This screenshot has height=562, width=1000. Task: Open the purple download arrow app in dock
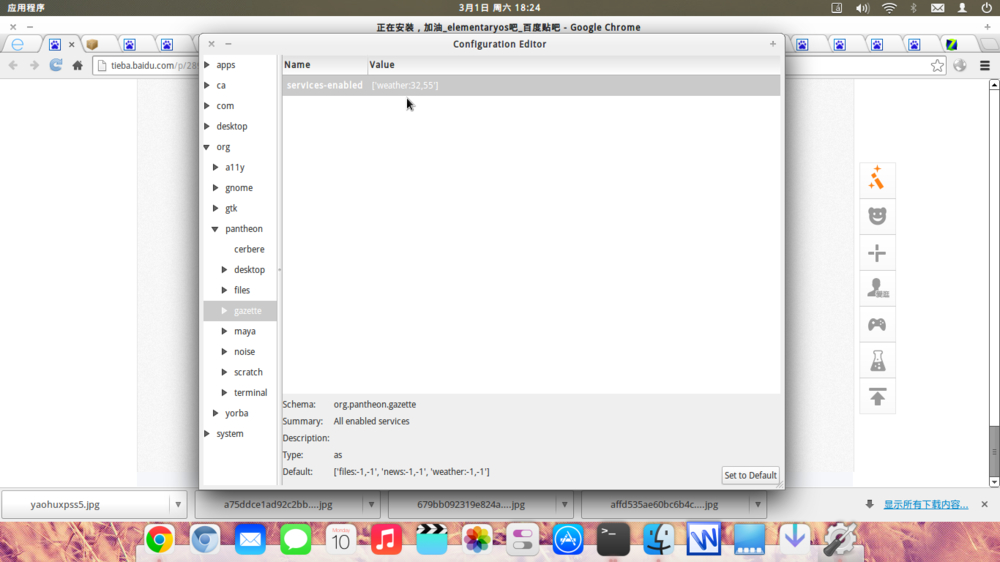tap(795, 540)
